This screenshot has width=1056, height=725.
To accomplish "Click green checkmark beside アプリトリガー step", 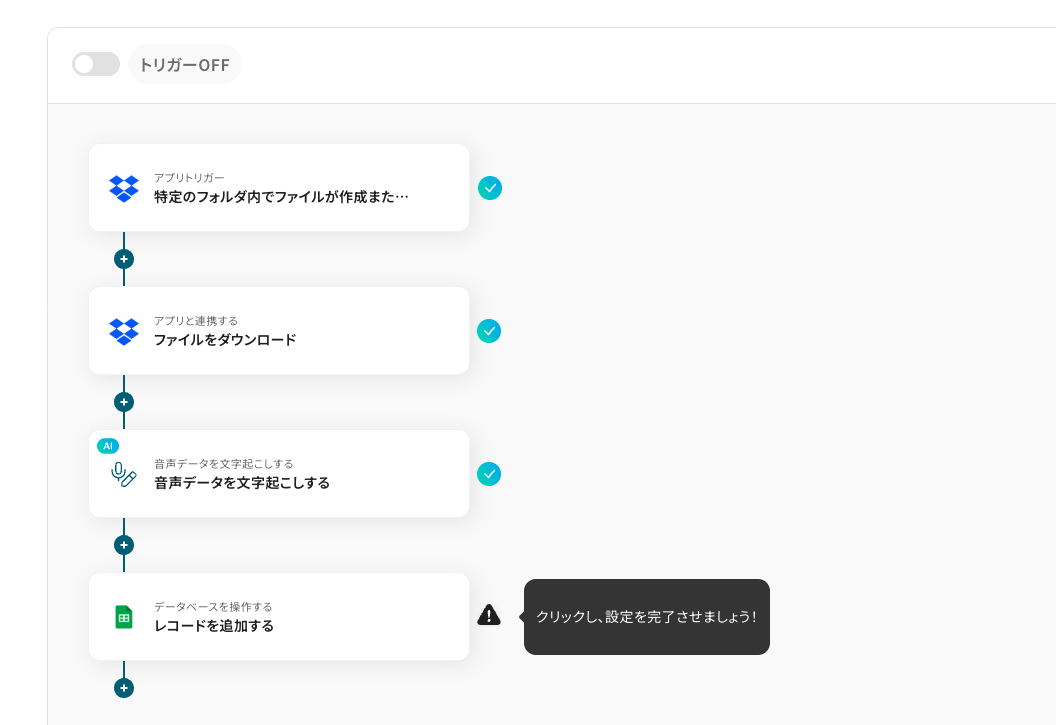I will [x=490, y=188].
